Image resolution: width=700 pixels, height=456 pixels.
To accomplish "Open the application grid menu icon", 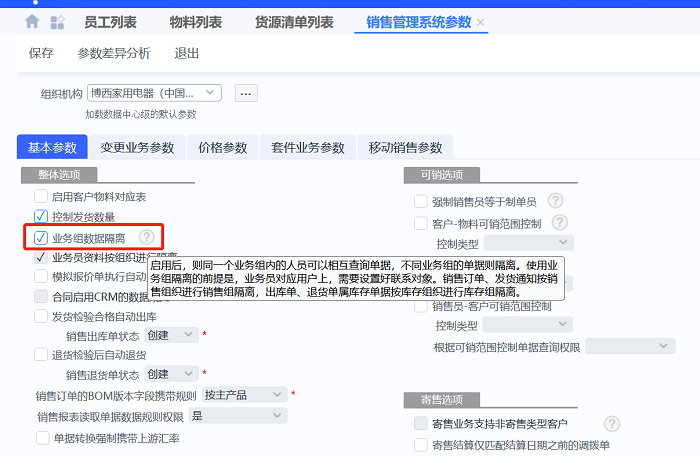I will coord(58,21).
